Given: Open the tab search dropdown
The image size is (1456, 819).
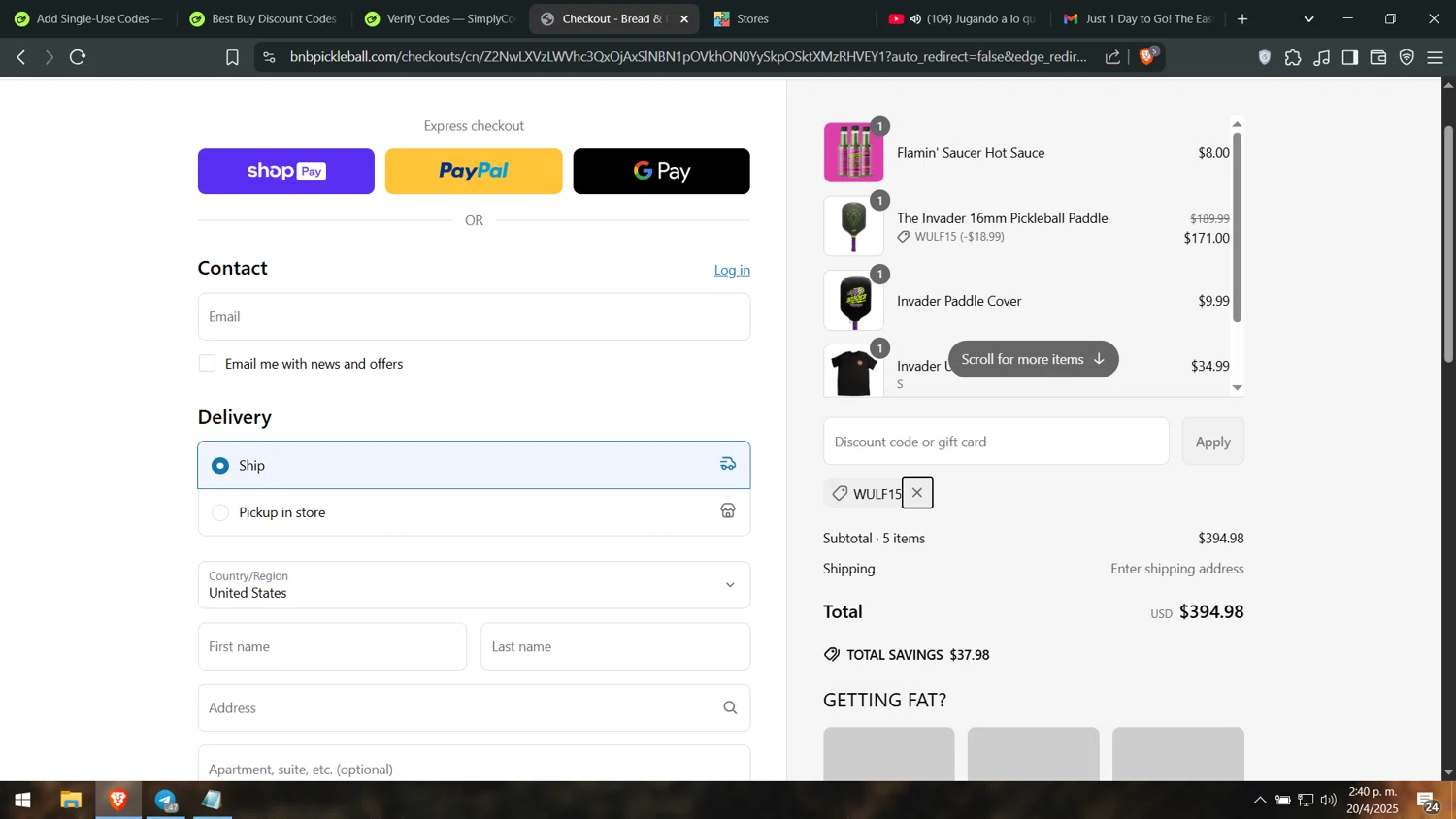Looking at the screenshot, I should [x=1308, y=18].
